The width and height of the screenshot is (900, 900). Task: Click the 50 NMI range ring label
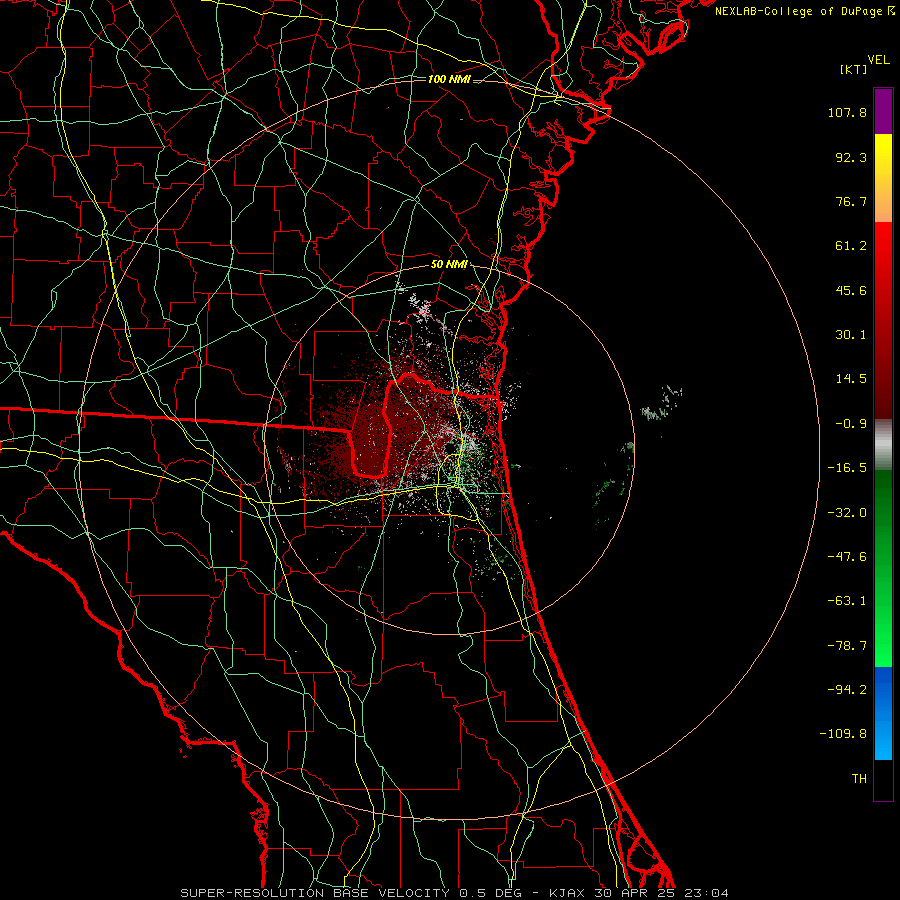click(x=449, y=264)
